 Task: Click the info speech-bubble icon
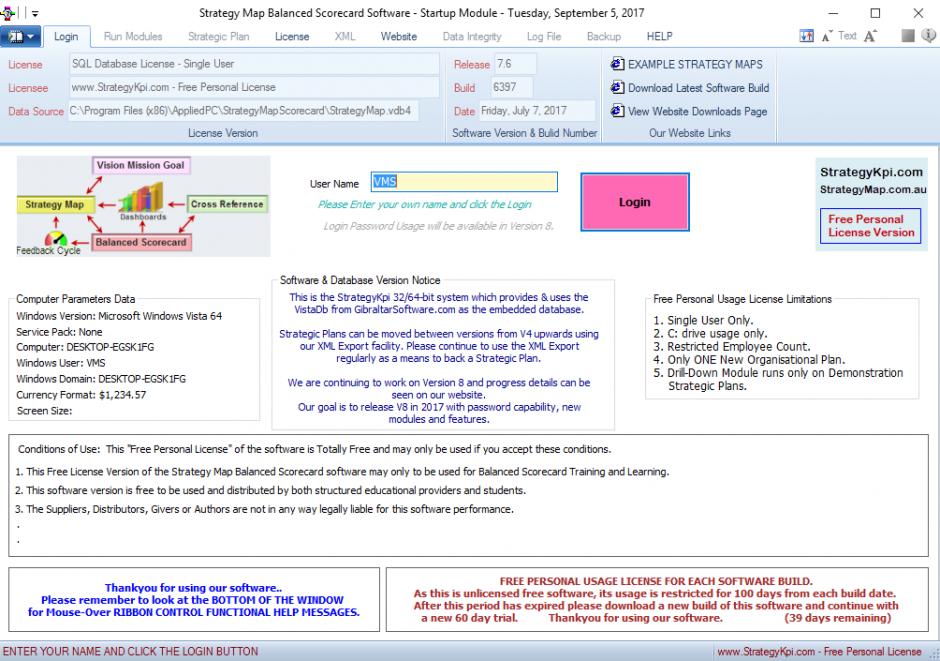point(929,36)
